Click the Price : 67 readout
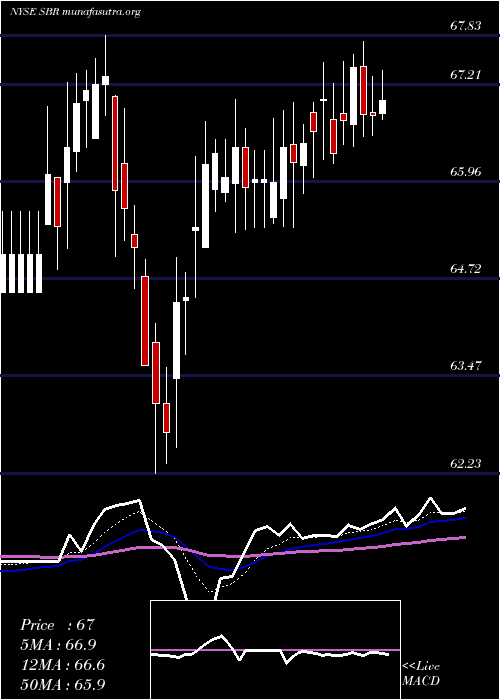Image resolution: width=500 pixels, height=700 pixels. pyautogui.click(x=58, y=625)
